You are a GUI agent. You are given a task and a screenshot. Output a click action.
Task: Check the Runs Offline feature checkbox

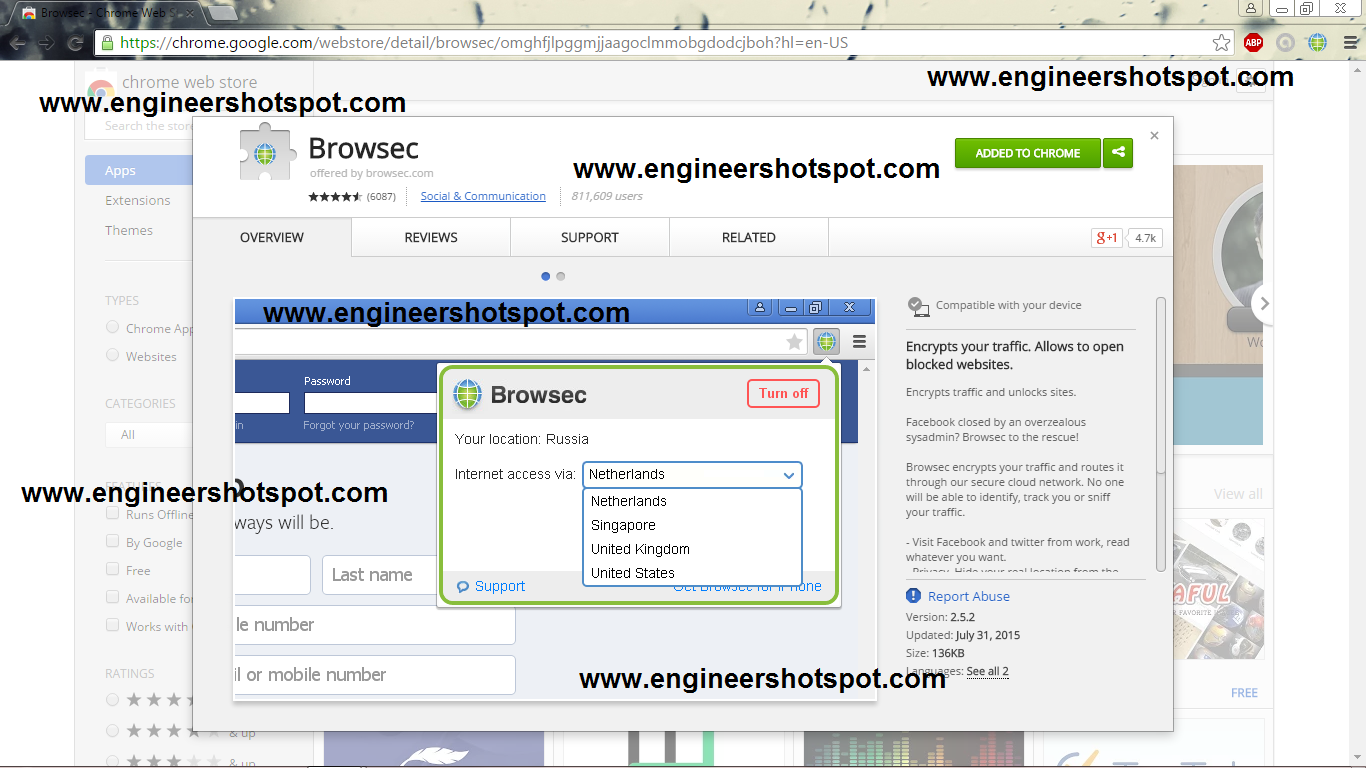(x=113, y=513)
